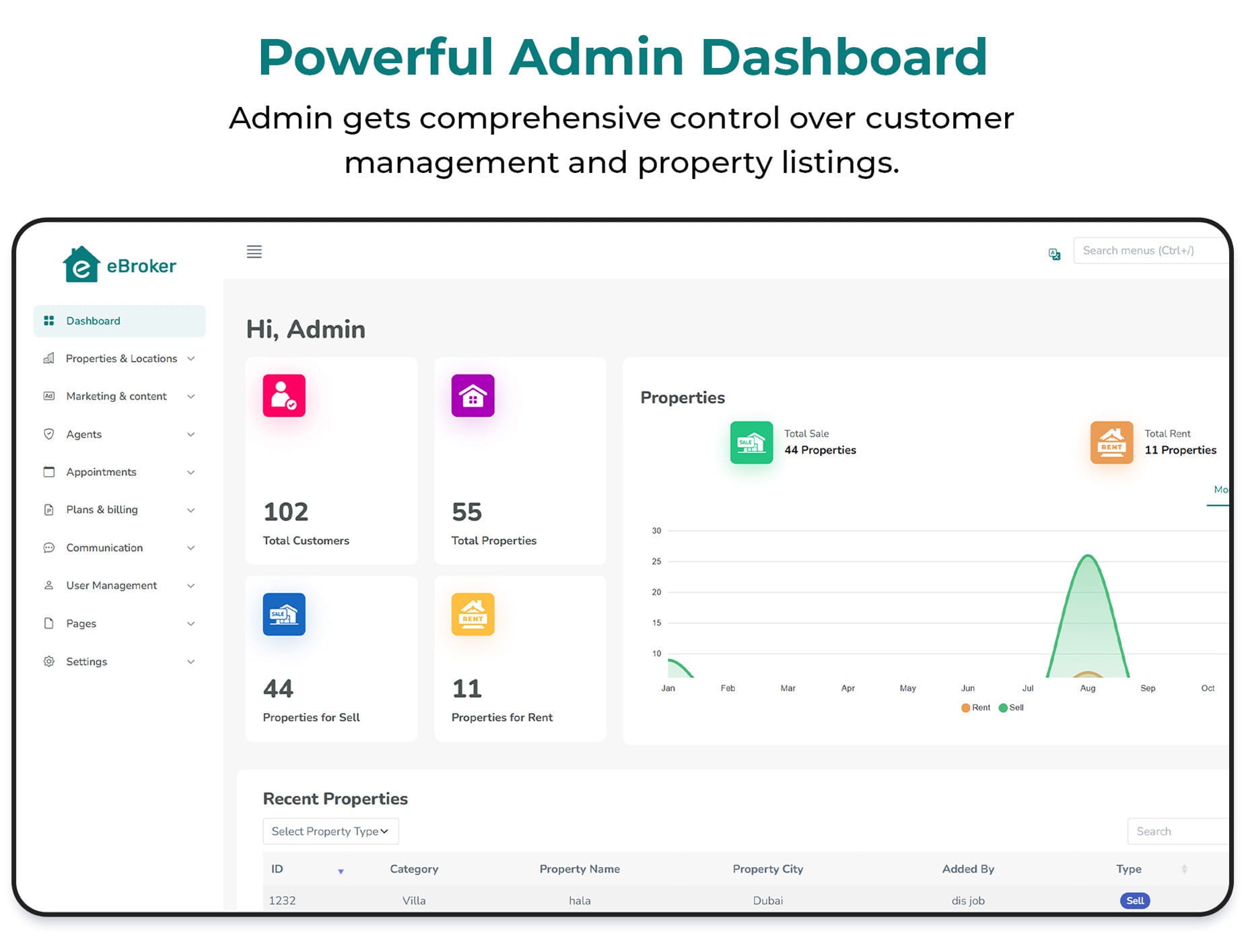
Task: Open Settings via the gear icon
Action: click(x=48, y=661)
